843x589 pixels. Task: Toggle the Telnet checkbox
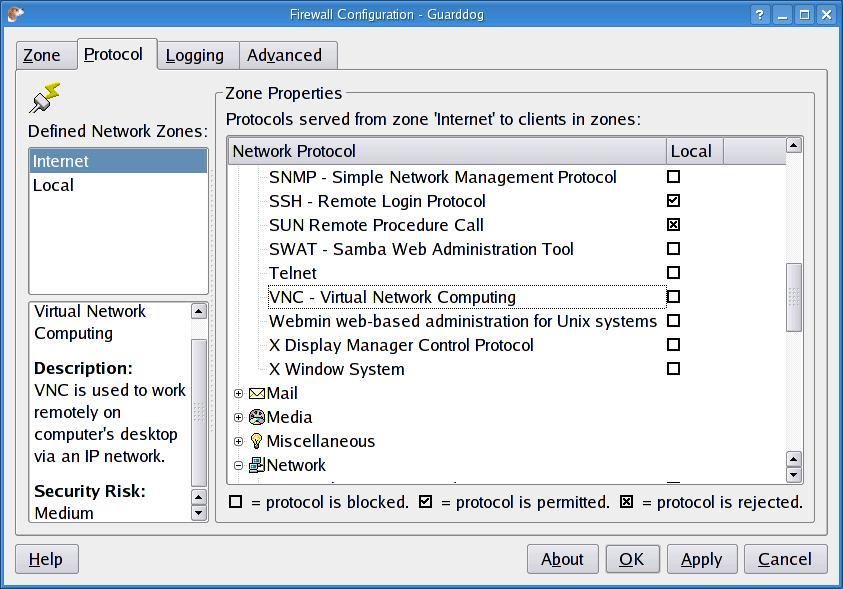coord(673,272)
